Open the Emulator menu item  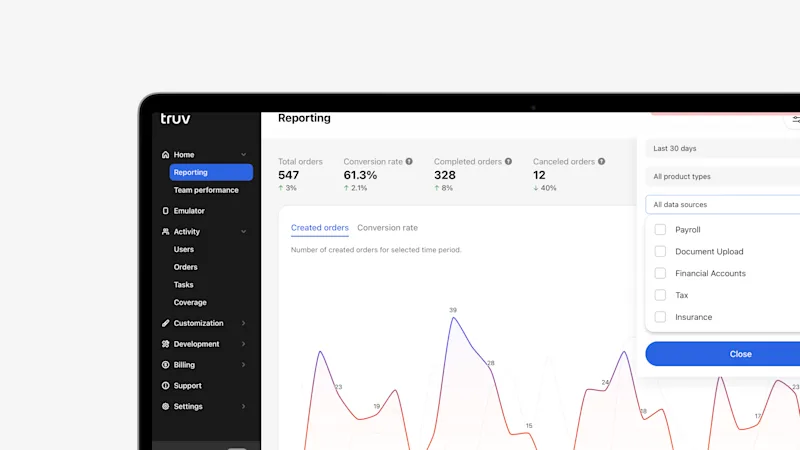[x=189, y=211]
